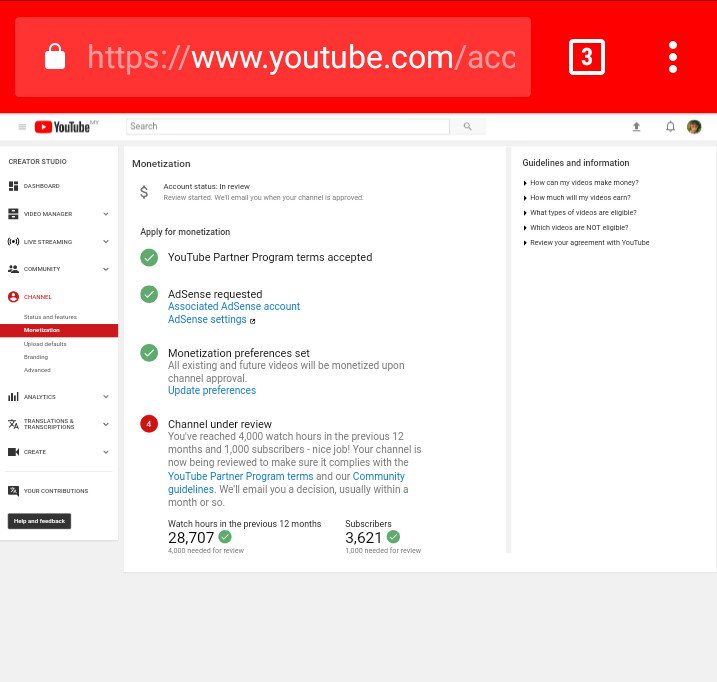This screenshot has width=717, height=682.
Task: Click the upload arrow icon
Action: [x=636, y=127]
